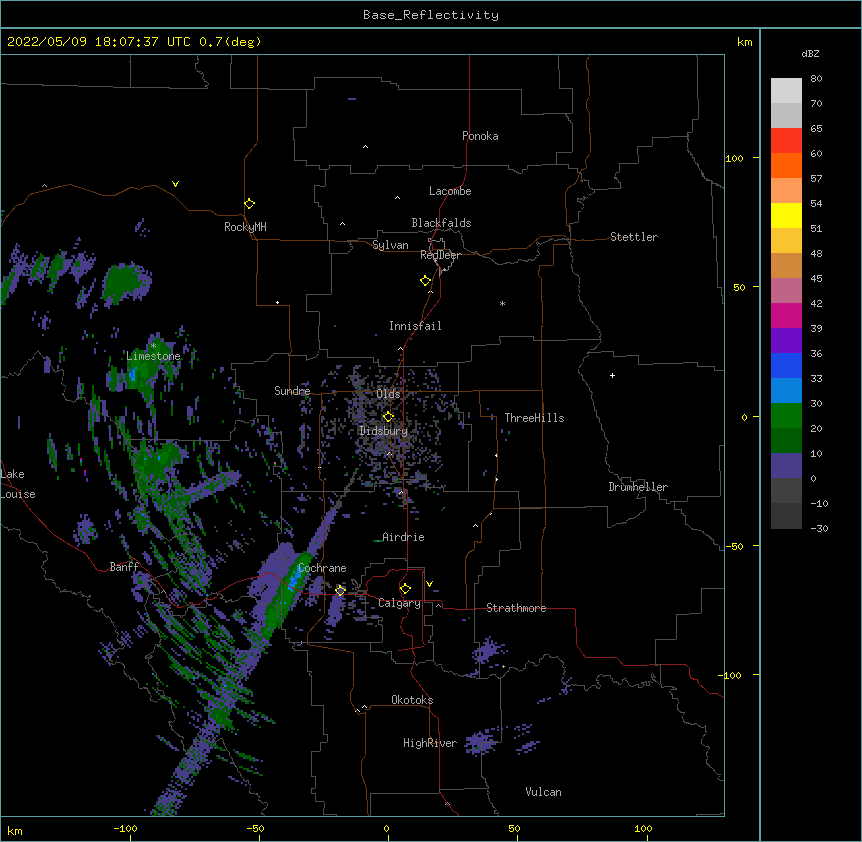The width and height of the screenshot is (862, 842).
Task: Select the yellow V marker northwest of RockyMH
Action: 175,184
